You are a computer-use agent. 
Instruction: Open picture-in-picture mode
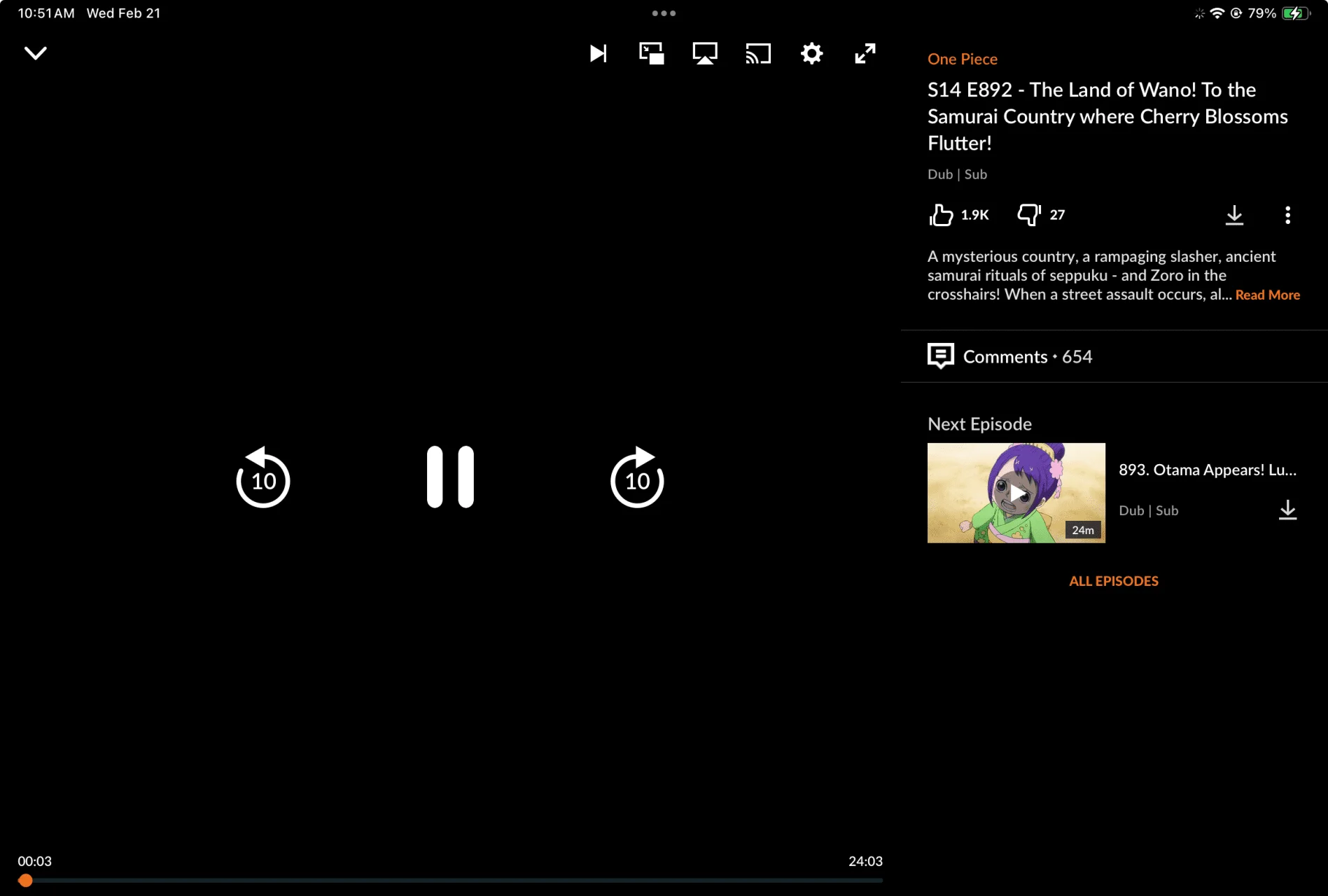pos(652,54)
